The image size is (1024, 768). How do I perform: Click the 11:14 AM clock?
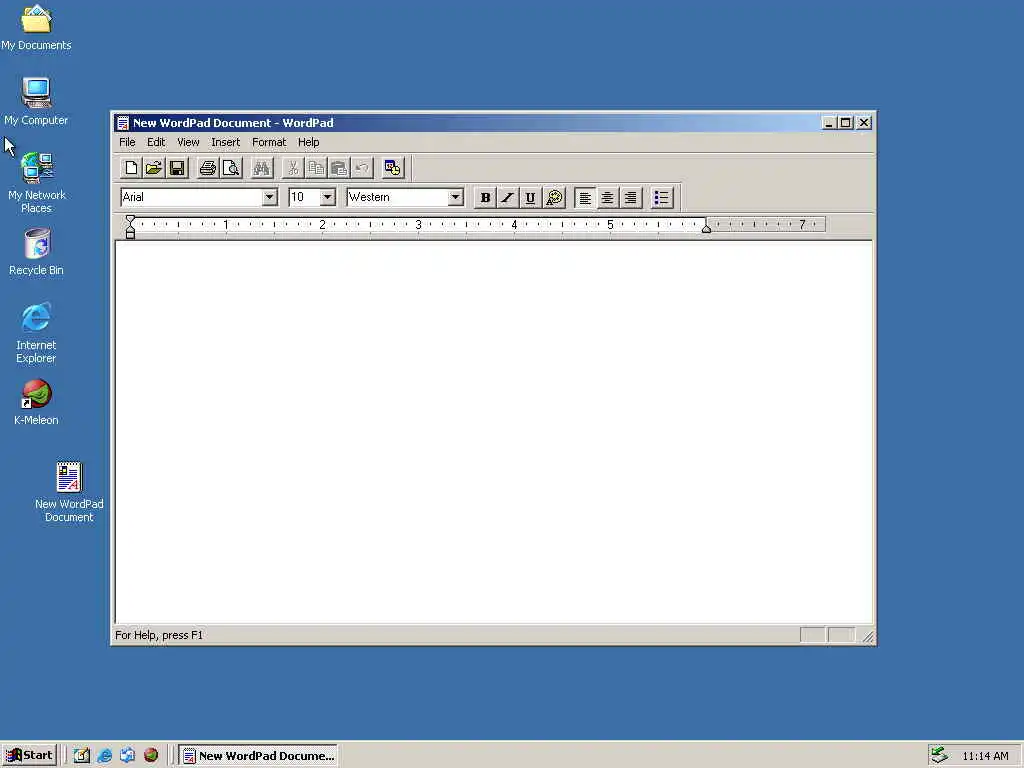pos(985,756)
